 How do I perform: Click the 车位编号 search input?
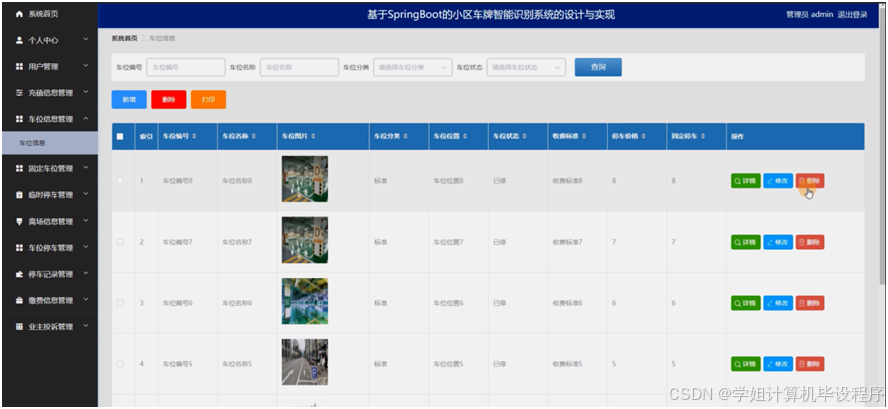[x=186, y=67]
